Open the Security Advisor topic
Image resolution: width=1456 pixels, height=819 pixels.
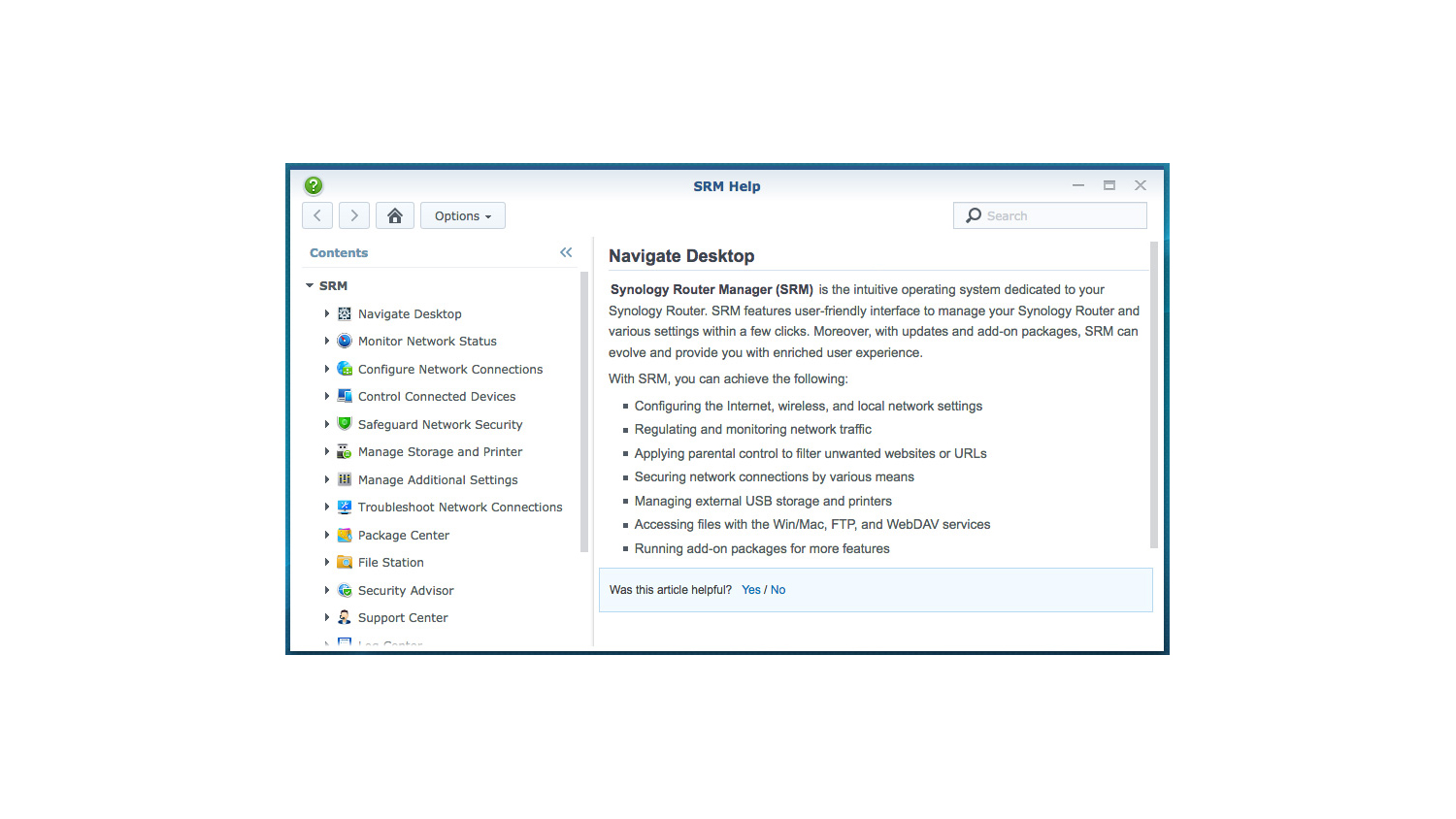[x=406, y=590]
